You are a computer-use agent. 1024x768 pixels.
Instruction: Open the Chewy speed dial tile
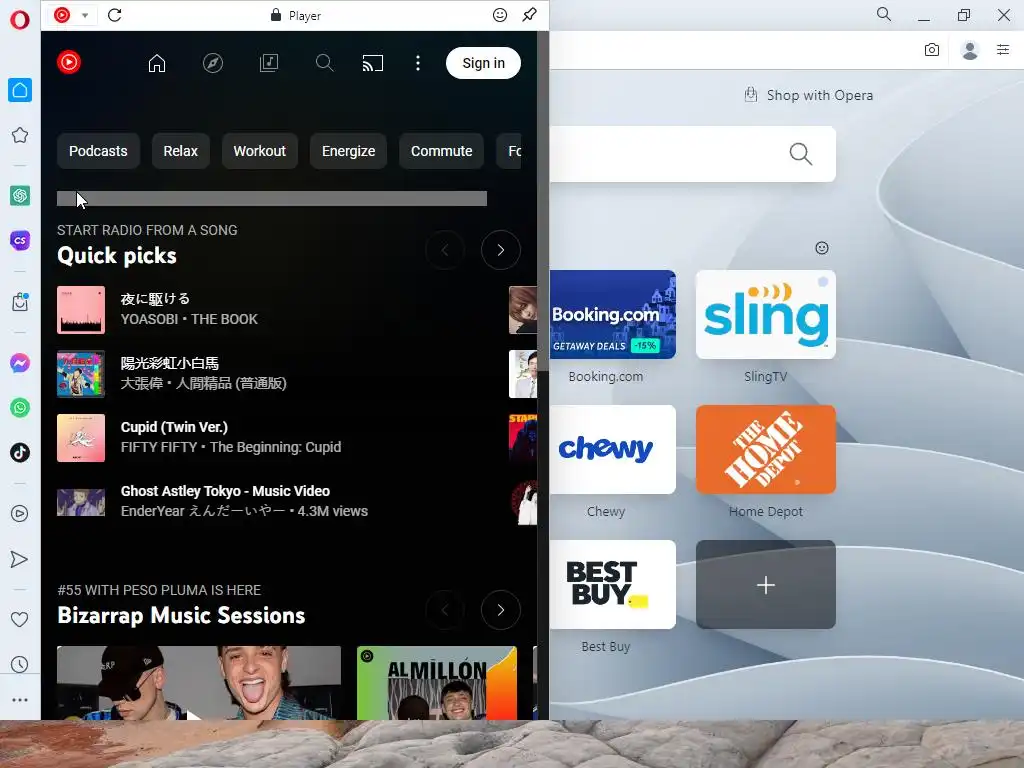pyautogui.click(x=613, y=449)
